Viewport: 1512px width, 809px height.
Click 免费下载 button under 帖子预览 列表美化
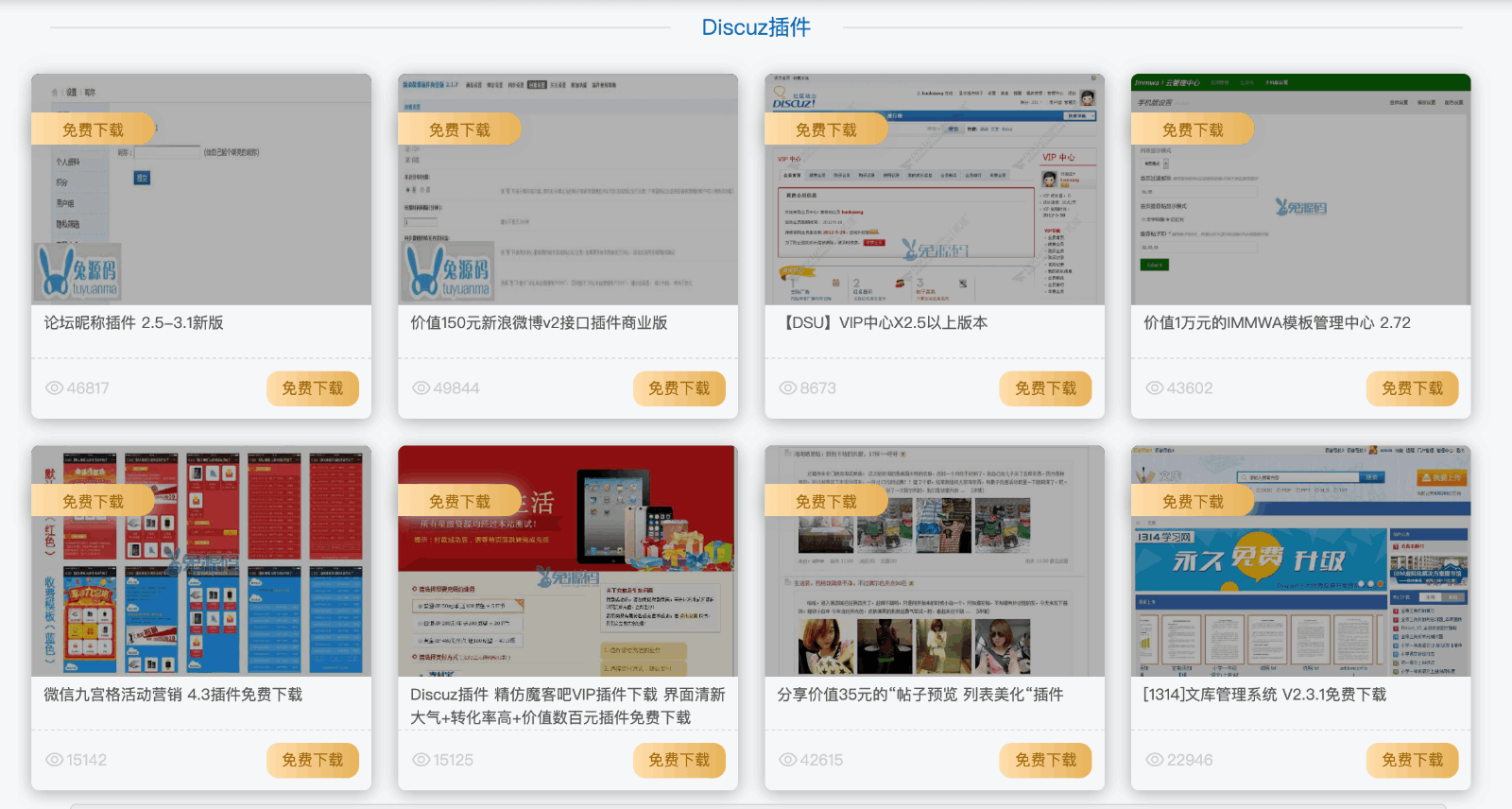[x=1046, y=760]
